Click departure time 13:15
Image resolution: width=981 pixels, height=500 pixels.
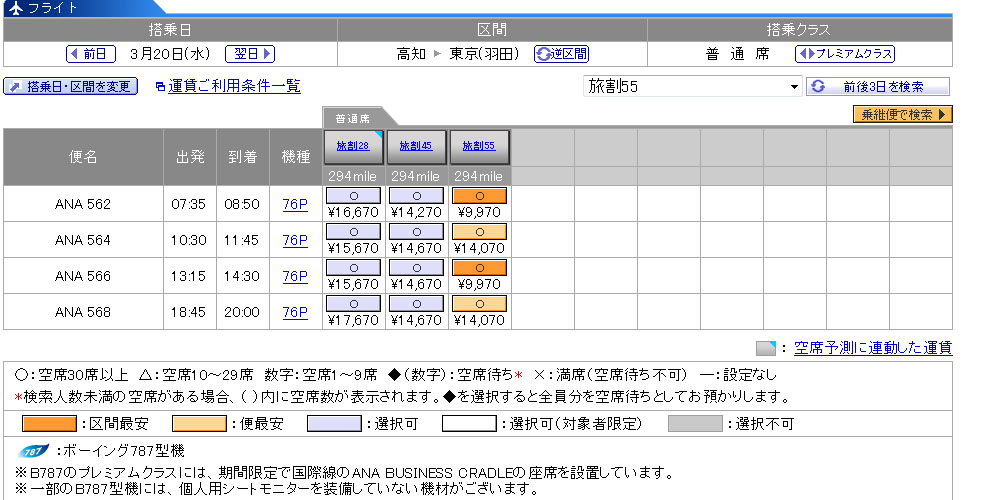click(x=188, y=276)
